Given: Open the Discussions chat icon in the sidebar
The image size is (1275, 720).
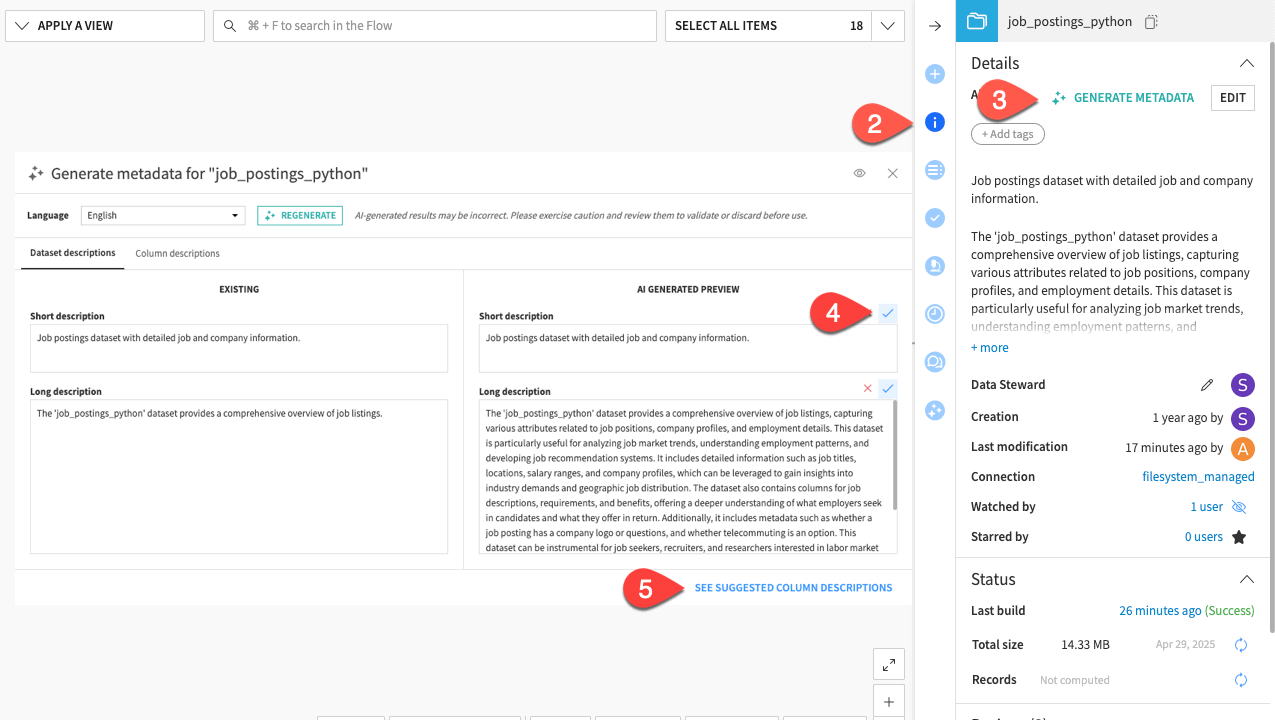Looking at the screenshot, I should tap(934, 362).
